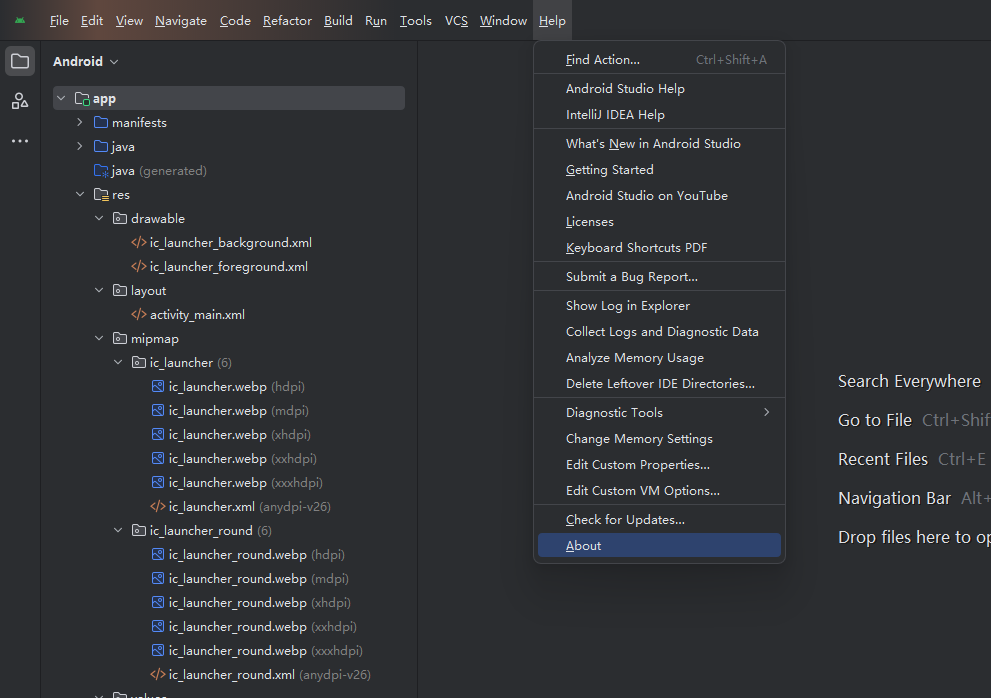Image resolution: width=991 pixels, height=698 pixels.
Task: Choose Delete Leftover IDE Directories...
Action: [x=659, y=384]
